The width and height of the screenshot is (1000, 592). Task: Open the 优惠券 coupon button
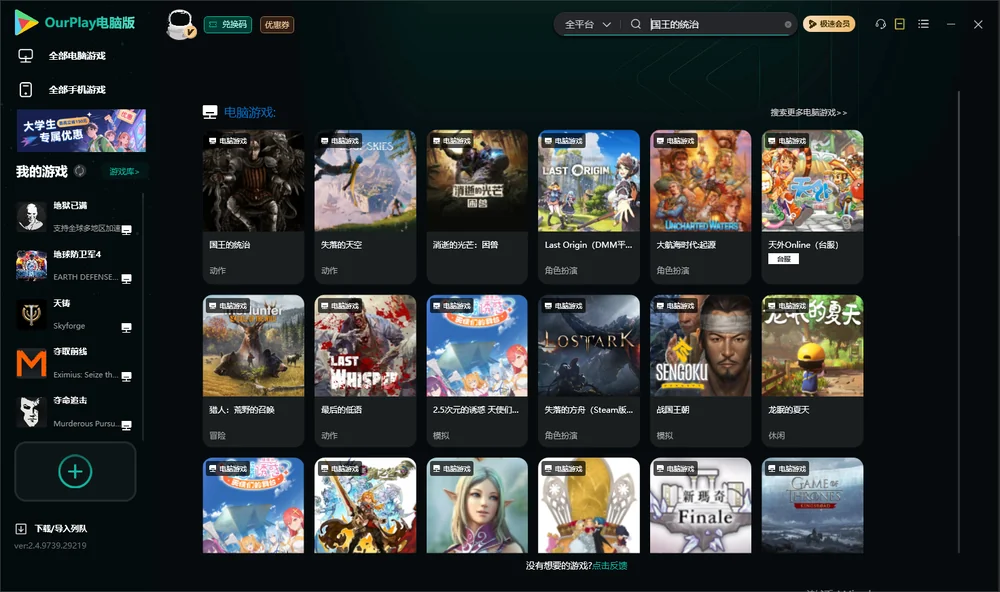(277, 25)
